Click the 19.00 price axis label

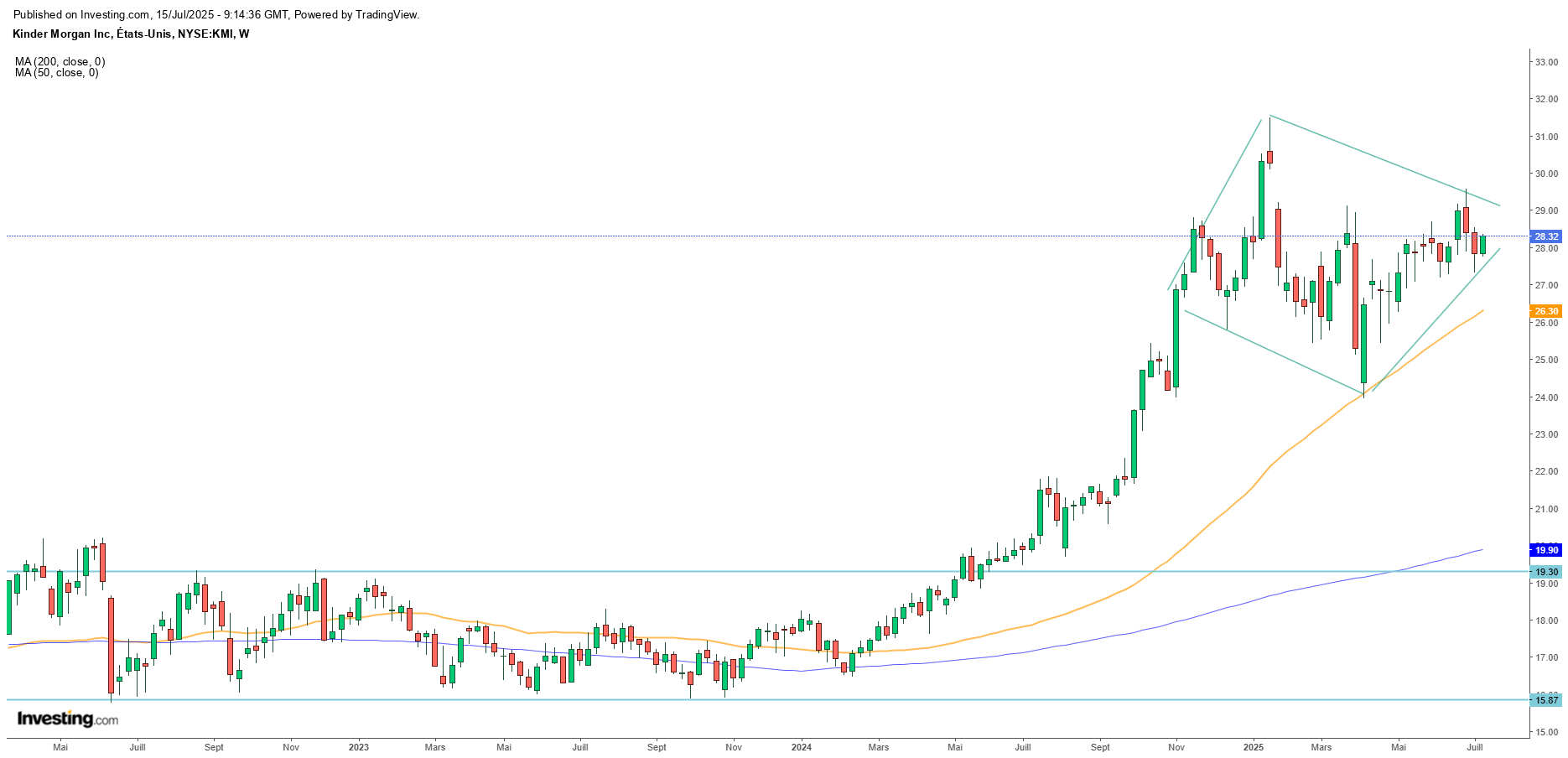click(x=1546, y=584)
